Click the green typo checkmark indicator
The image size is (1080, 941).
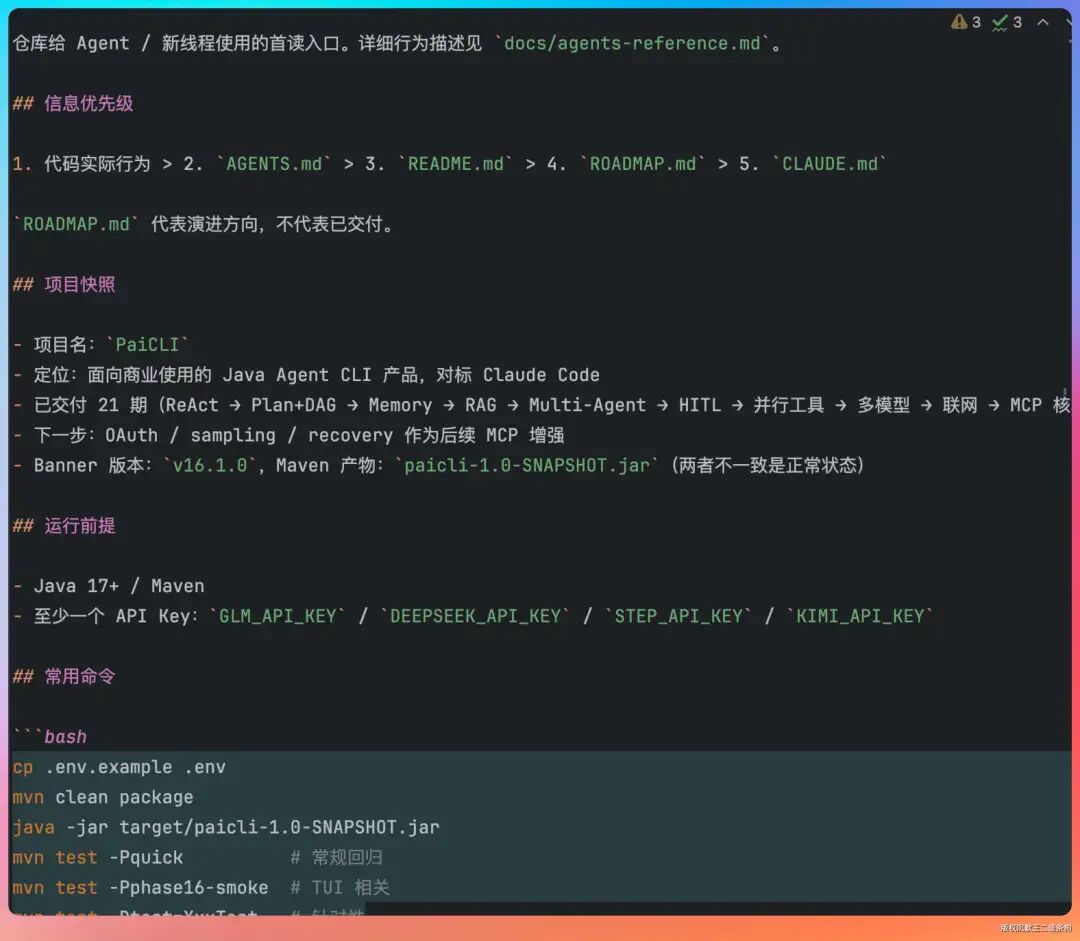click(999, 23)
